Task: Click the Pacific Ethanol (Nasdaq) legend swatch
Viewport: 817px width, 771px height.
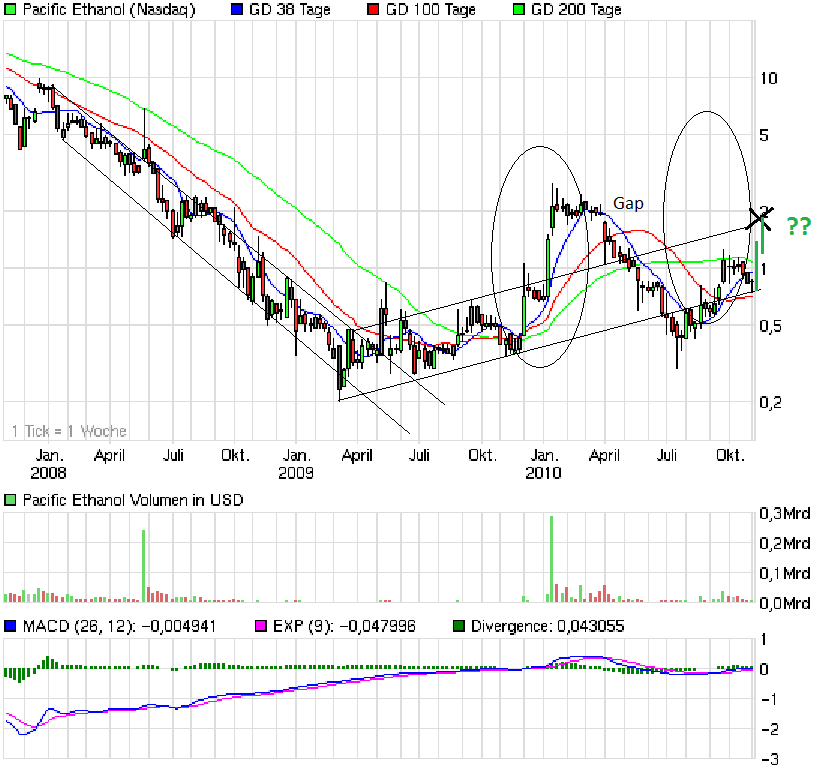Action: pos(10,9)
